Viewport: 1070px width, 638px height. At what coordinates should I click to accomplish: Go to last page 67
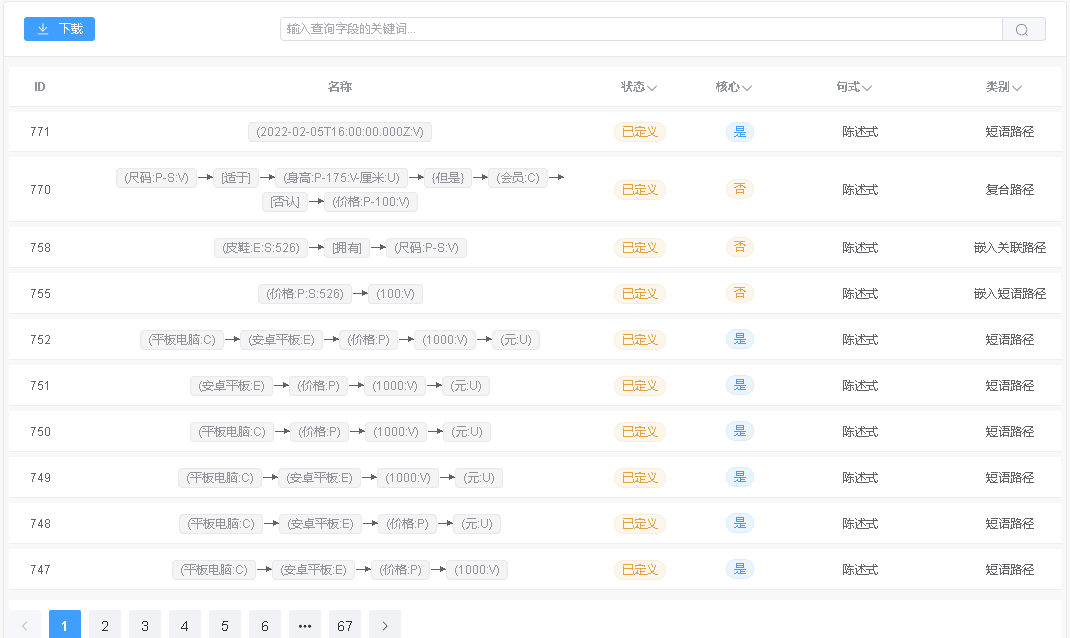[x=345, y=626]
